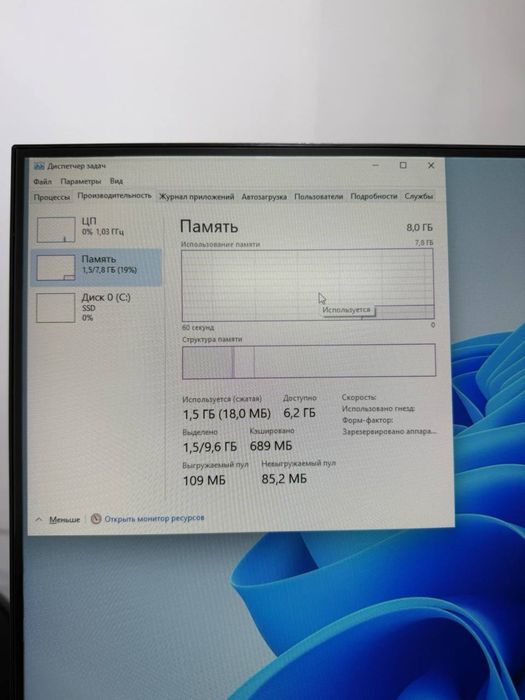525x700 pixels.
Task: Click the Использовано гнезд label
Action: pos(379,409)
